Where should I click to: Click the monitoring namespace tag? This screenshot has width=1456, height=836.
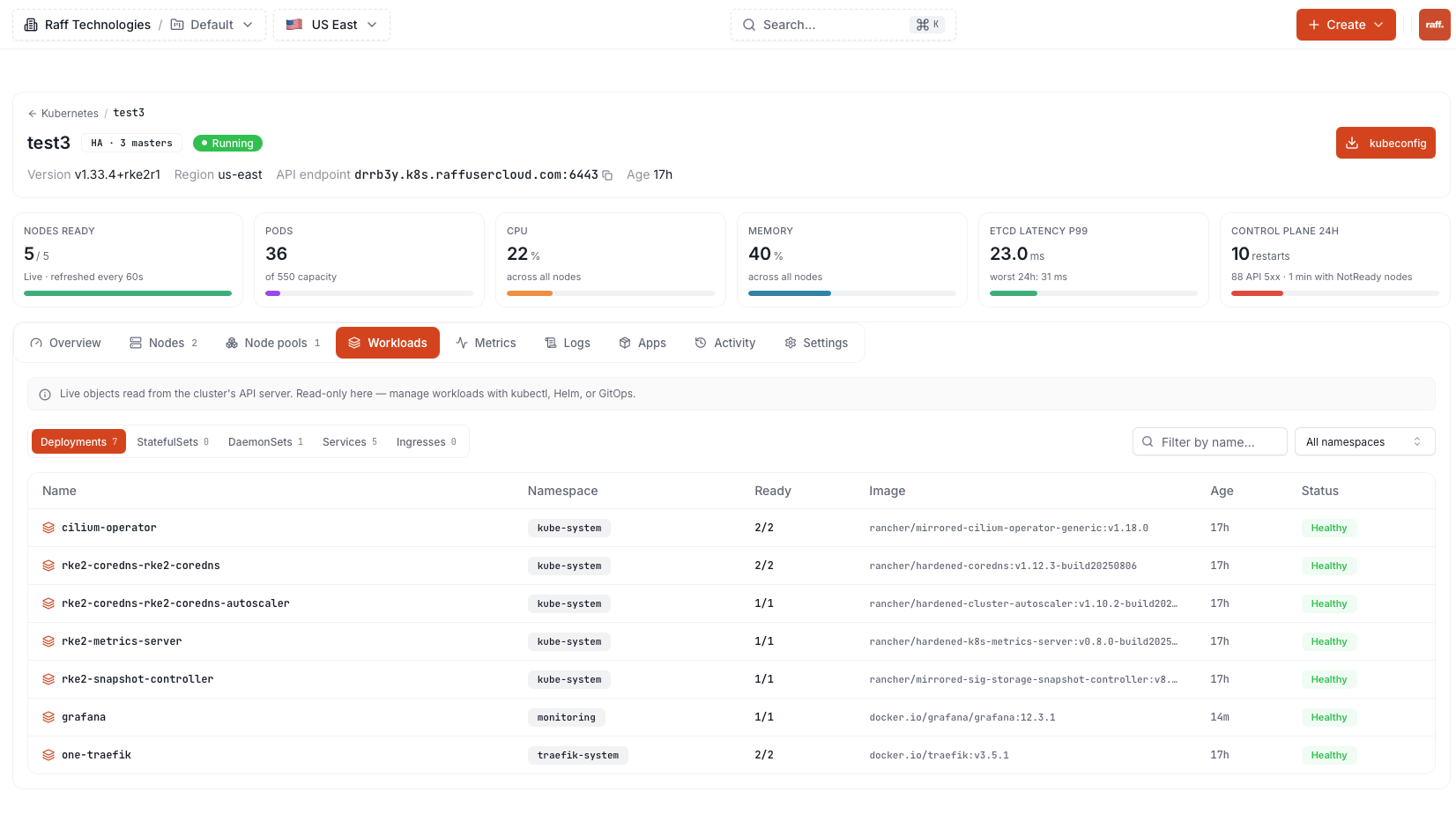[x=567, y=717]
